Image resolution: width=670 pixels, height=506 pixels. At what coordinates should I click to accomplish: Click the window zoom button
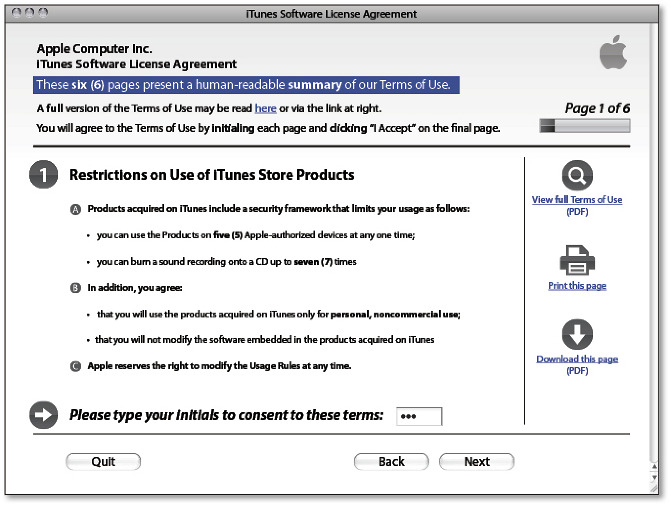coord(43,13)
